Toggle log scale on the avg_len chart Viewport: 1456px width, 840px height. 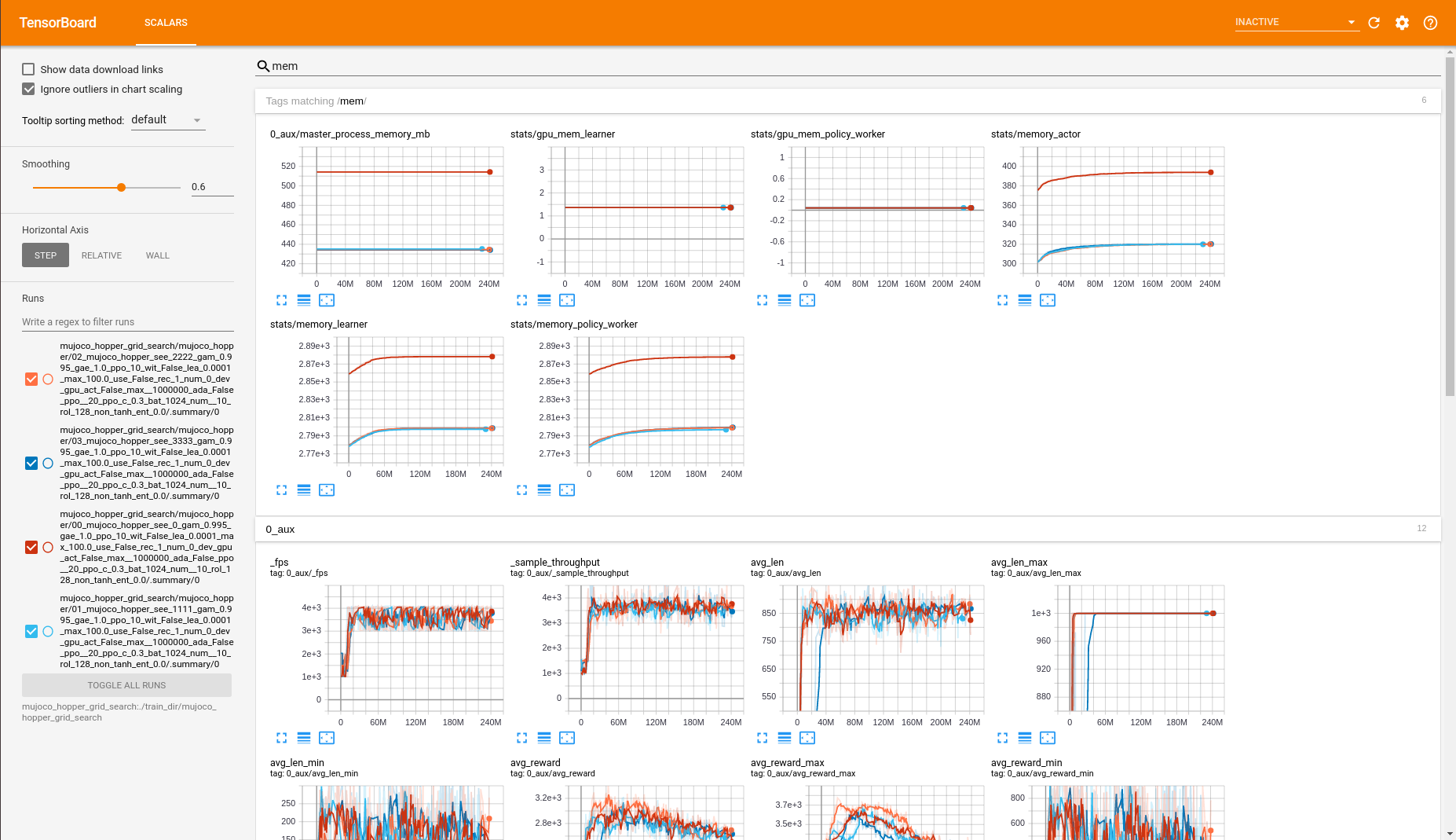(785, 738)
